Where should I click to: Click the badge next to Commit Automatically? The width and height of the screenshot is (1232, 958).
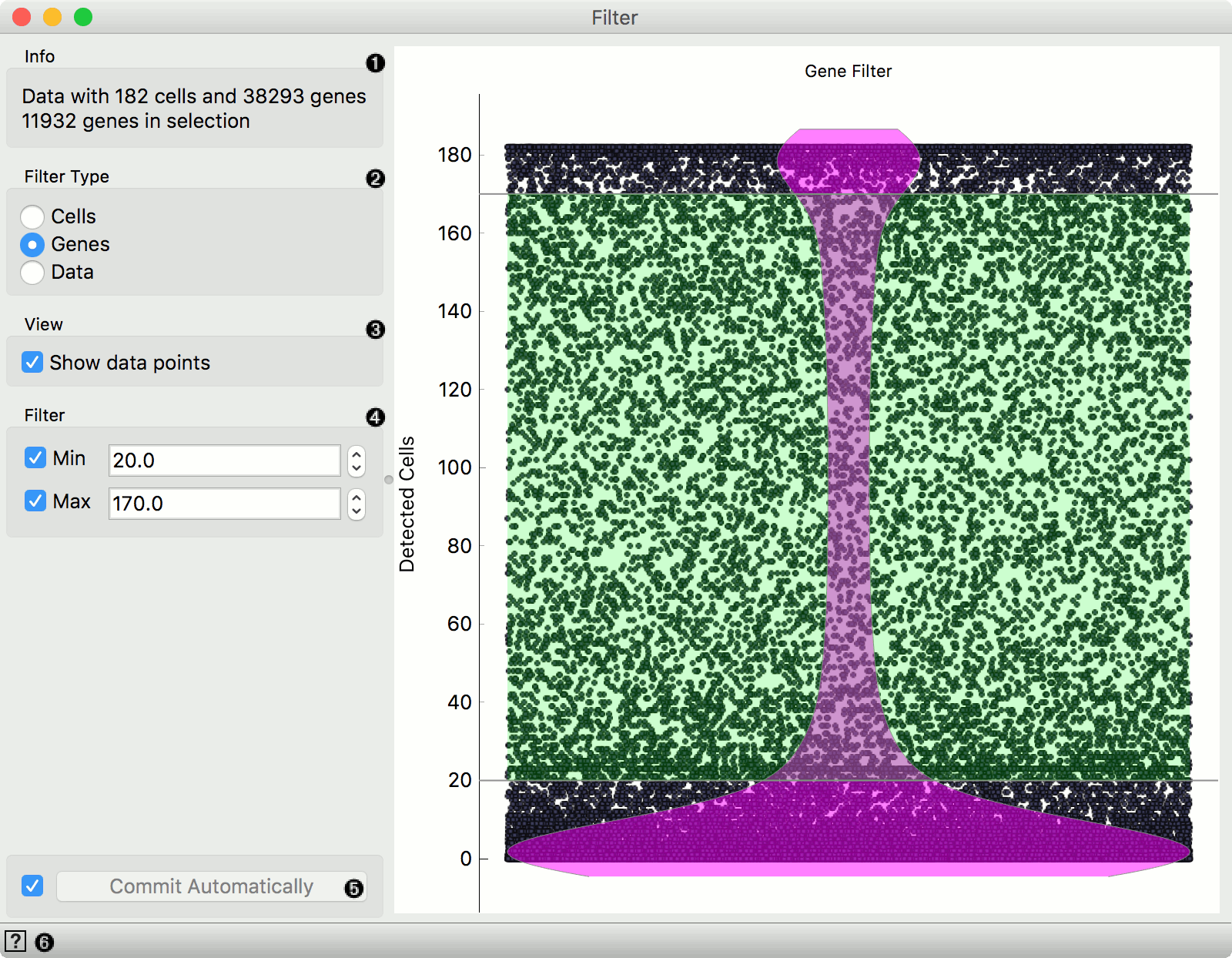click(354, 888)
